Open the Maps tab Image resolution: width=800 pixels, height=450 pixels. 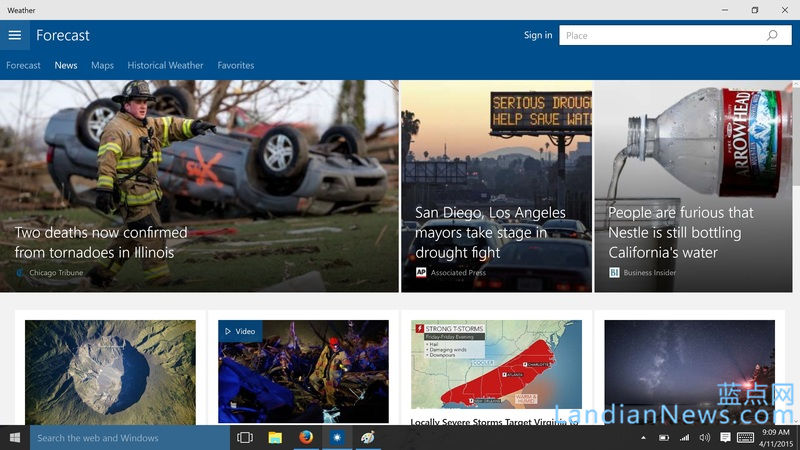point(103,65)
